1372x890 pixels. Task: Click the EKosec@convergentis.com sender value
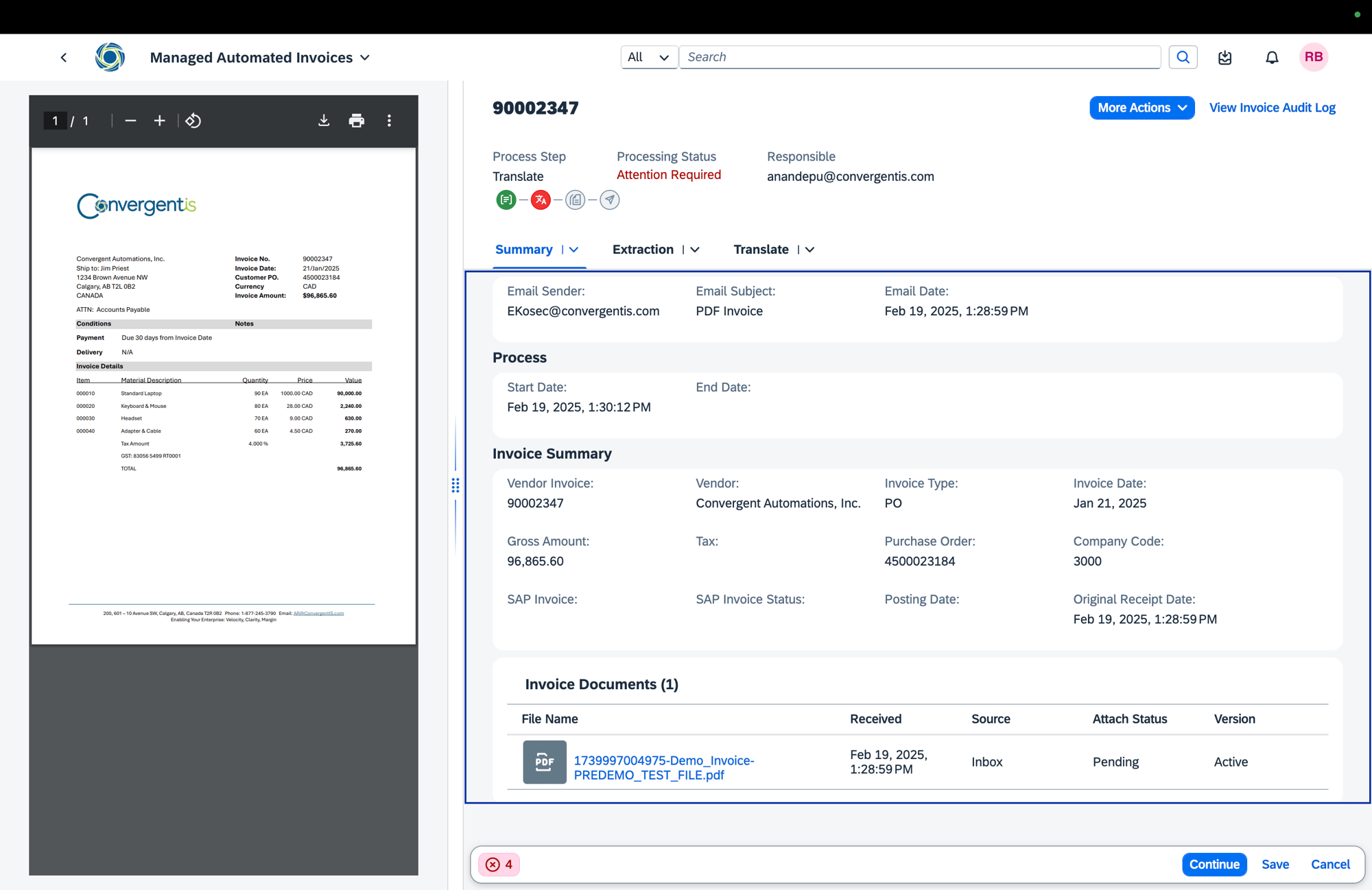[x=583, y=311]
